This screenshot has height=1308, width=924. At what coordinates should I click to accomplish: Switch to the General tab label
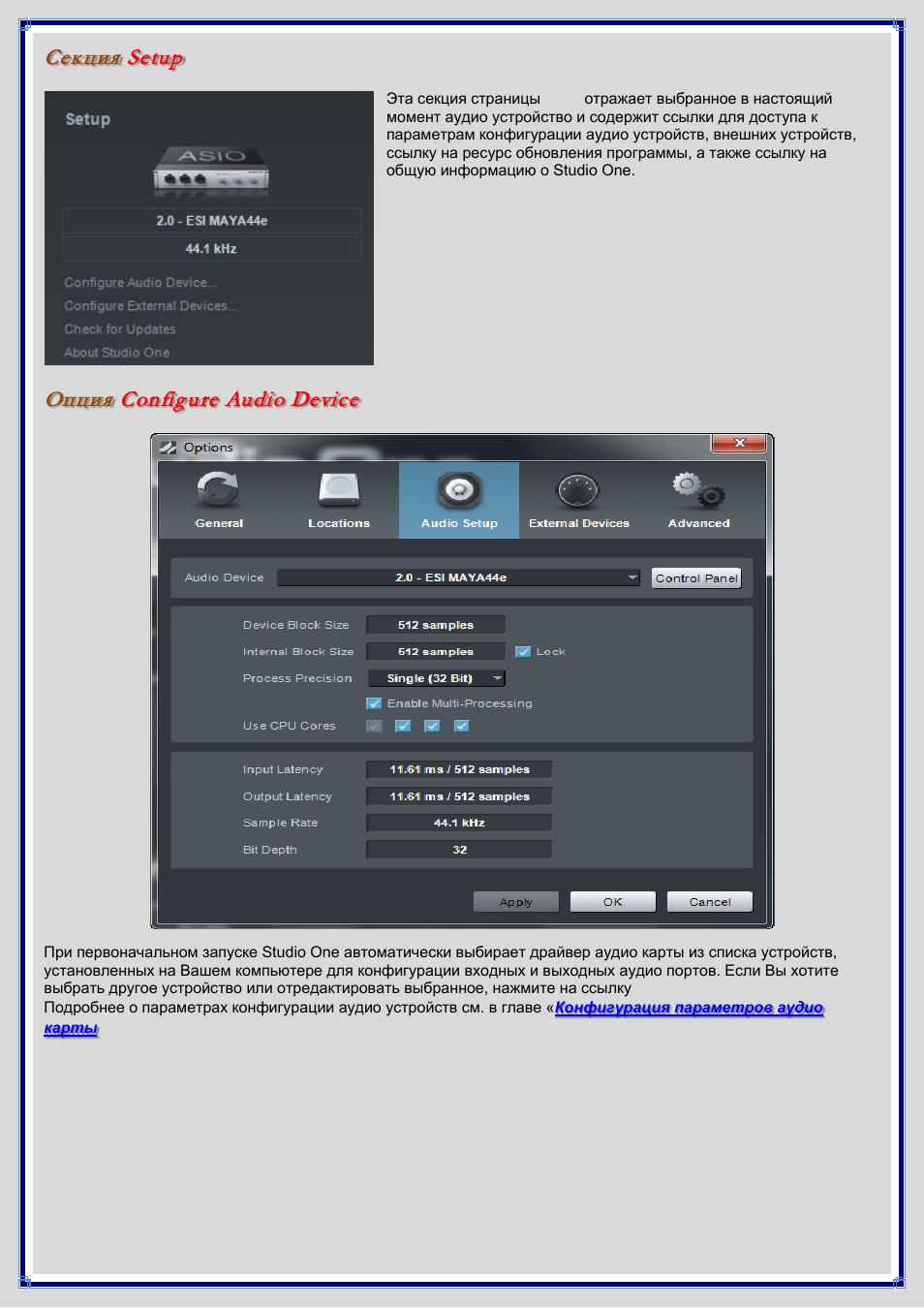click(219, 523)
